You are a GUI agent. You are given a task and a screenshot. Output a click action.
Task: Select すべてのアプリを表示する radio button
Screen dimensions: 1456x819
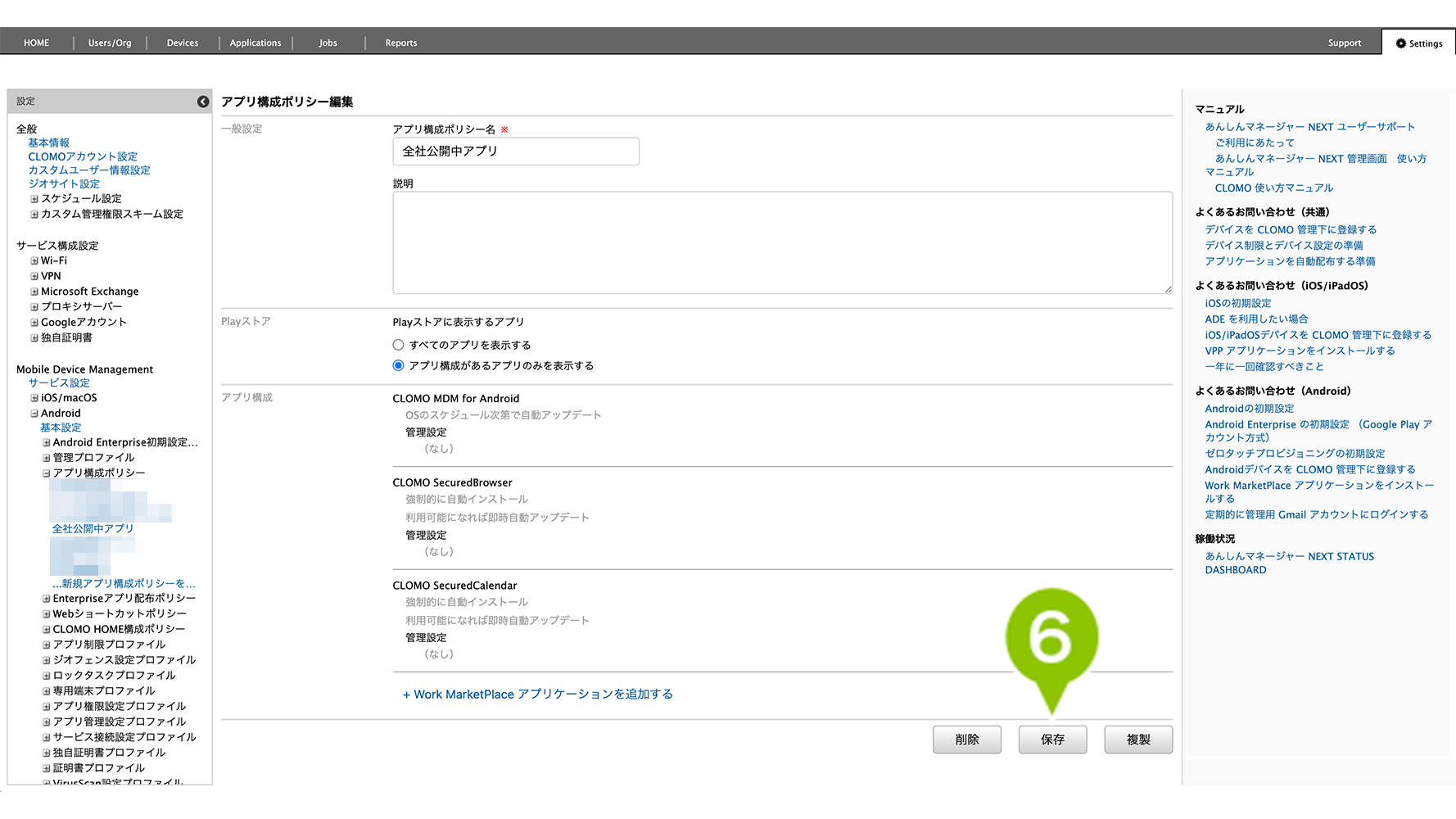[398, 345]
